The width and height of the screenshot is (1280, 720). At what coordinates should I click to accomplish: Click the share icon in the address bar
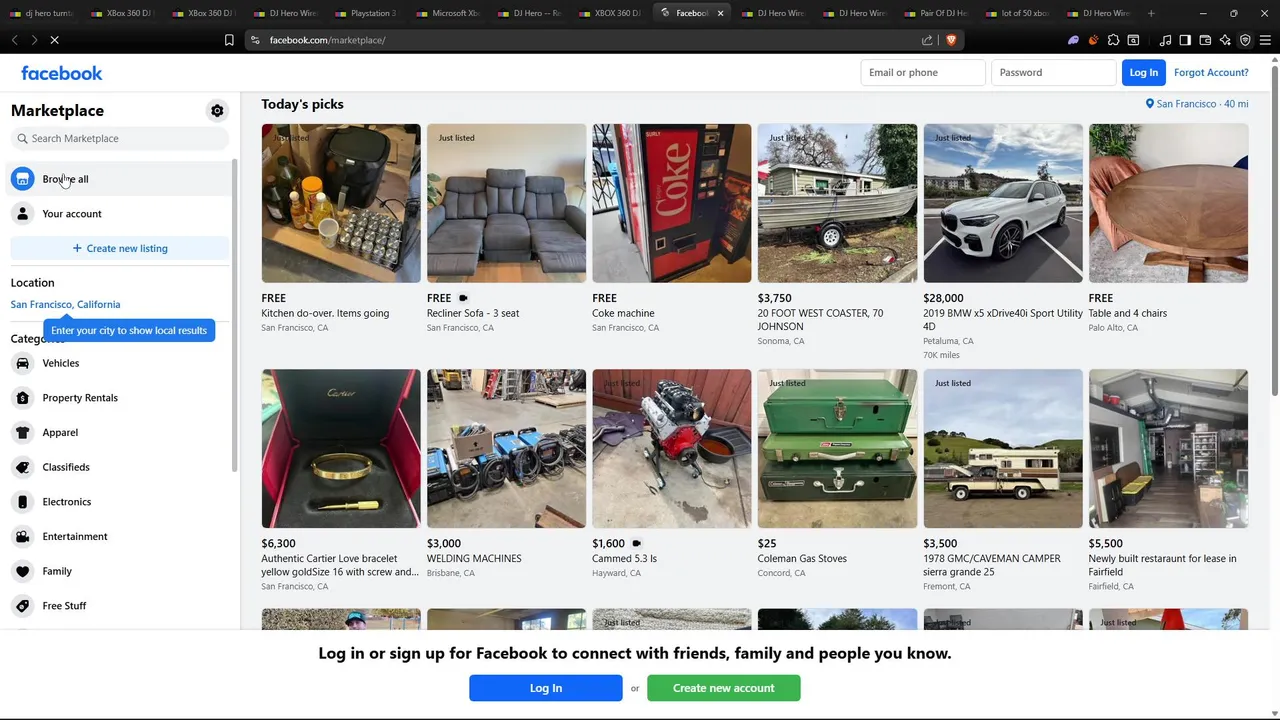[927, 40]
